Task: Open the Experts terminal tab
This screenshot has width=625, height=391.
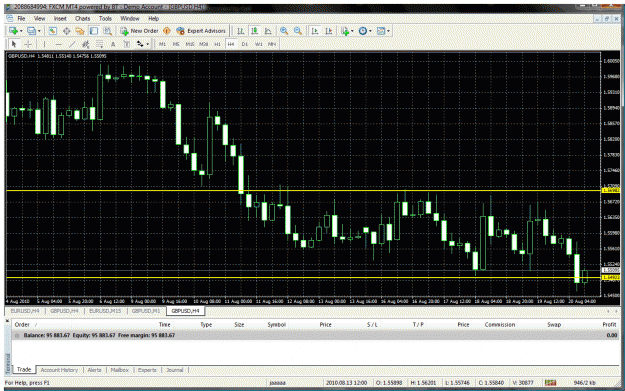Action: pos(147,370)
